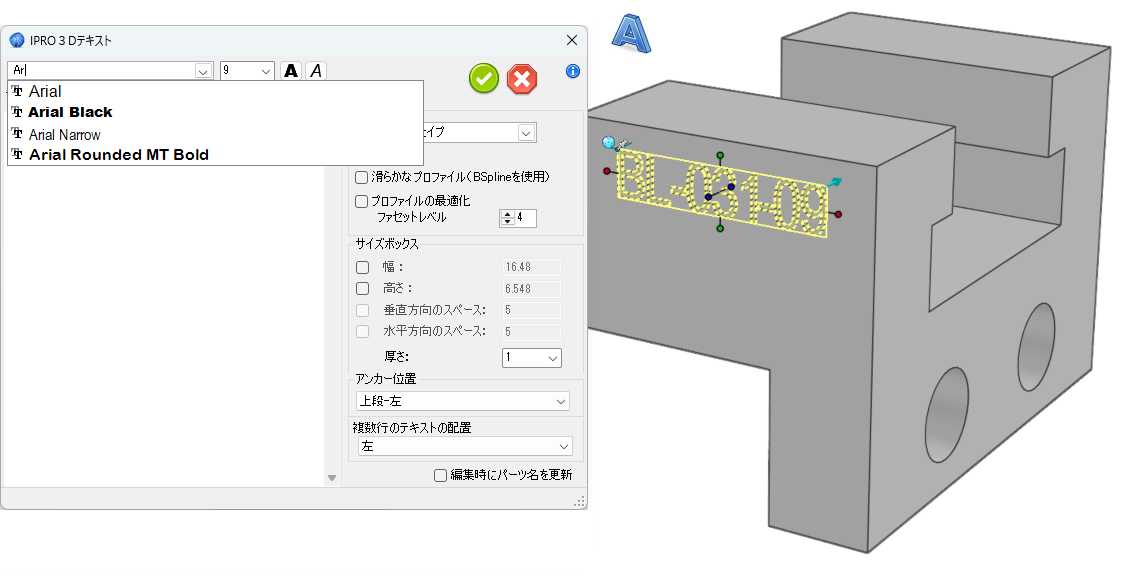This screenshot has height=576, width=1122.
Task: Cancel with the red X button
Action: pyautogui.click(x=522, y=78)
